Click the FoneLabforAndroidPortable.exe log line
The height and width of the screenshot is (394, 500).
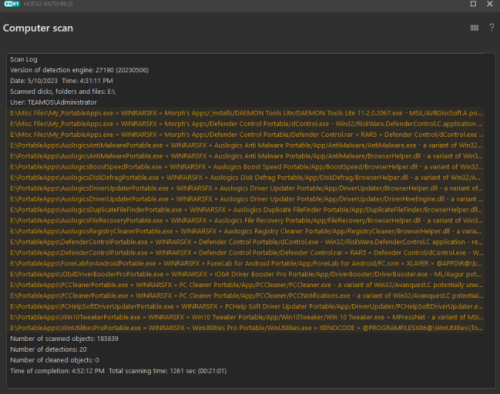click(x=246, y=263)
